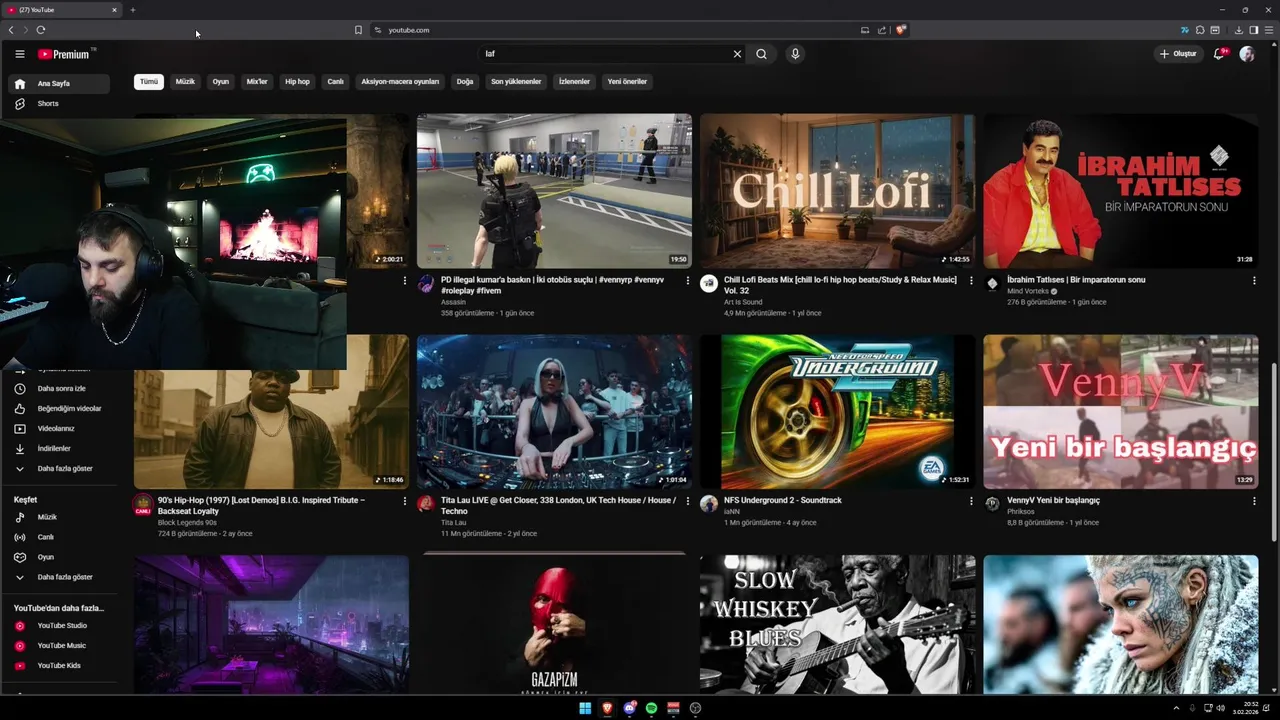The image size is (1280, 720).
Task: Click the magnifier search button
Action: pos(762,54)
